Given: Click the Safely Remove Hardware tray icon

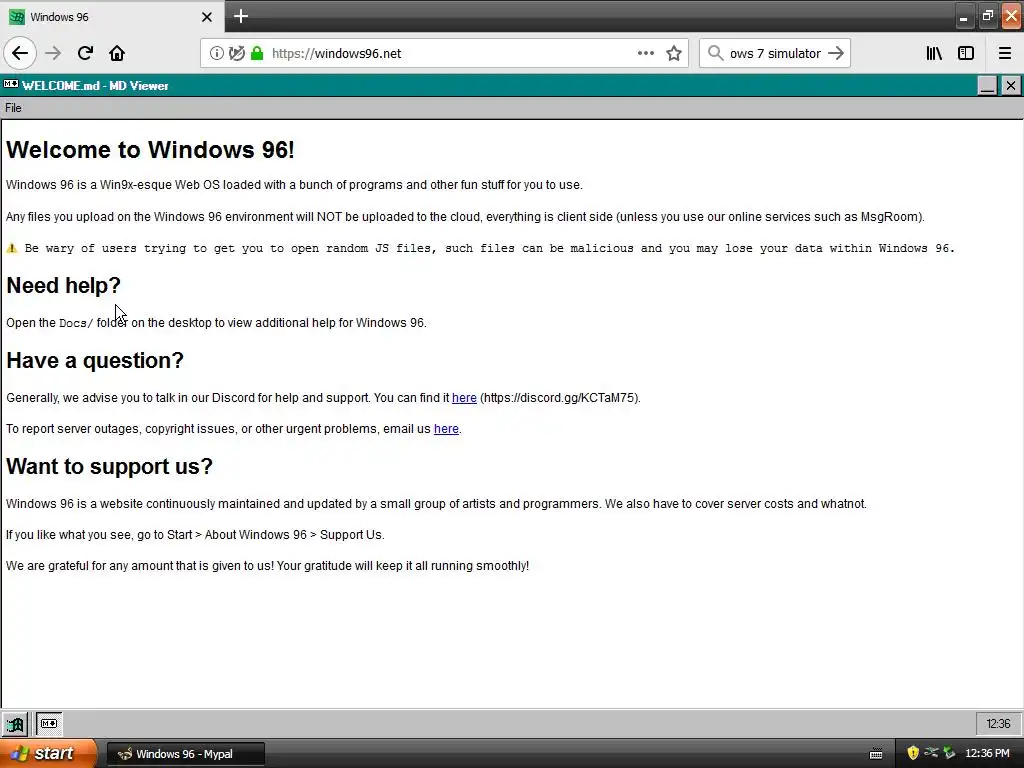Looking at the screenshot, I should tap(931, 753).
